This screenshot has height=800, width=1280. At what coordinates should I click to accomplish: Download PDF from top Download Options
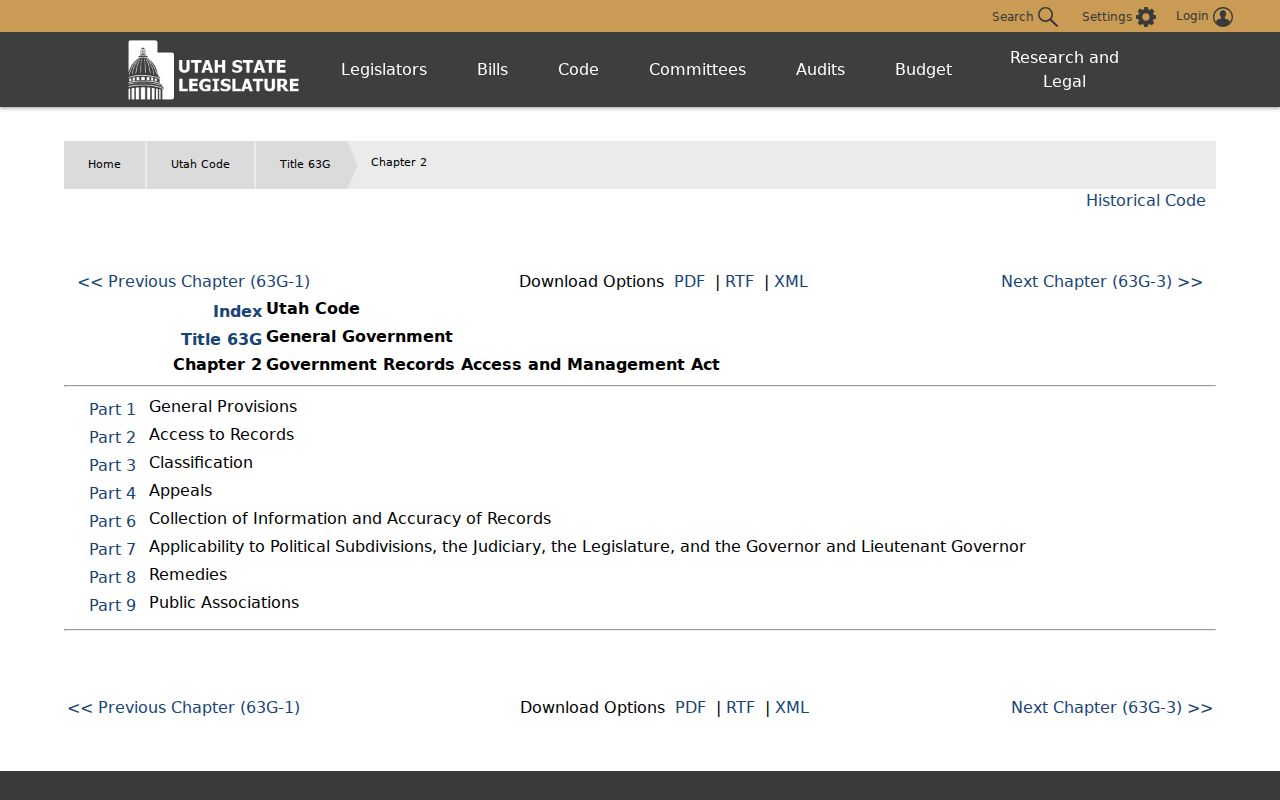[x=689, y=281]
